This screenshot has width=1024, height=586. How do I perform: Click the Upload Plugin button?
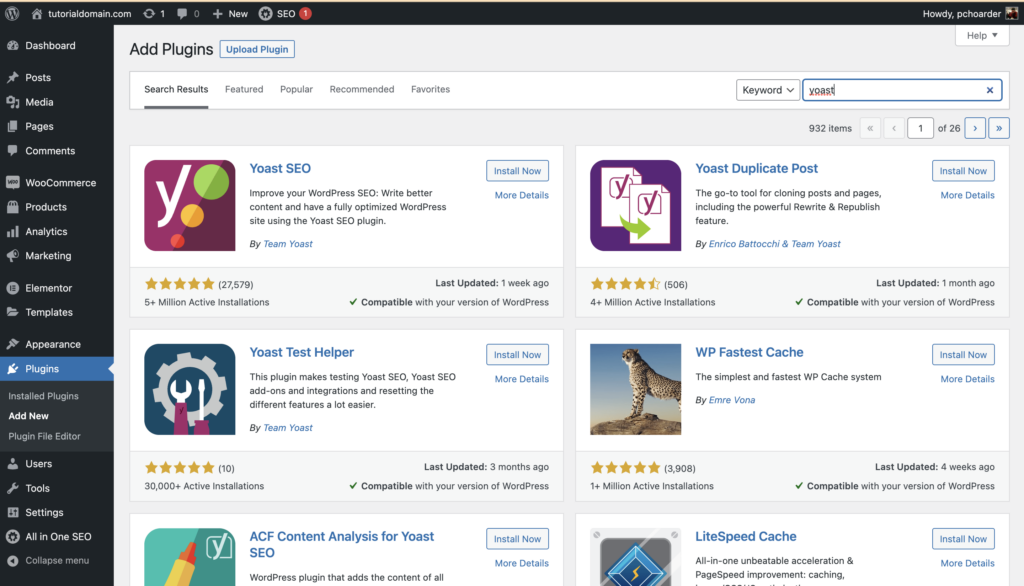coord(257,49)
